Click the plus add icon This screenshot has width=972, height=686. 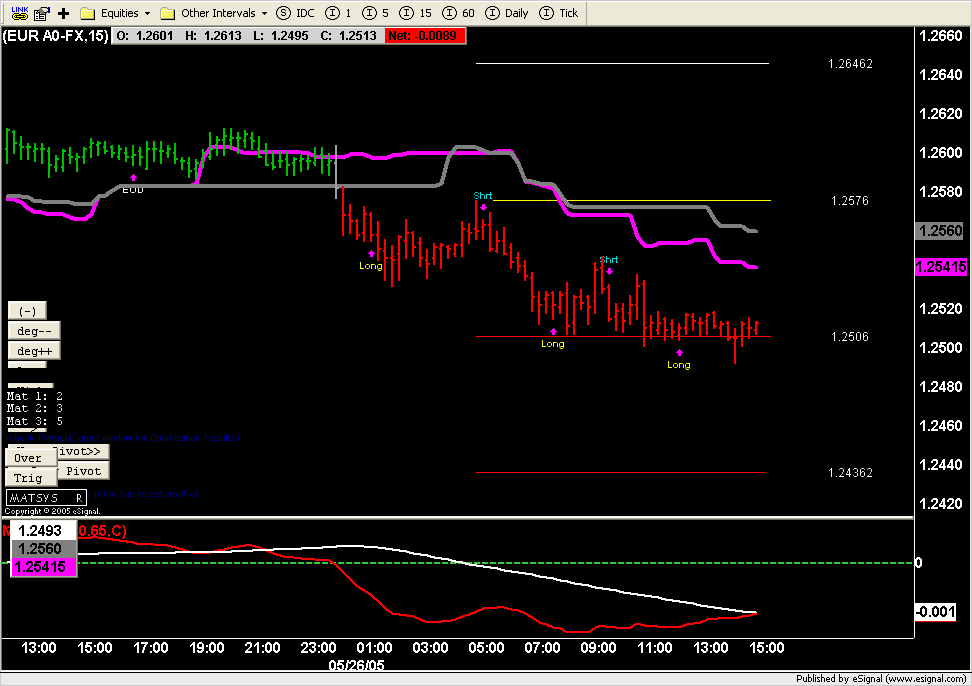(63, 13)
